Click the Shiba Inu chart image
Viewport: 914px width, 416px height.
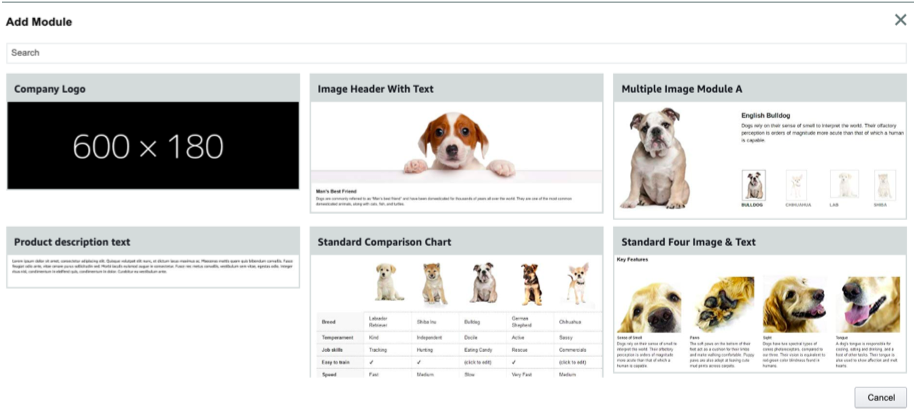pos(435,284)
